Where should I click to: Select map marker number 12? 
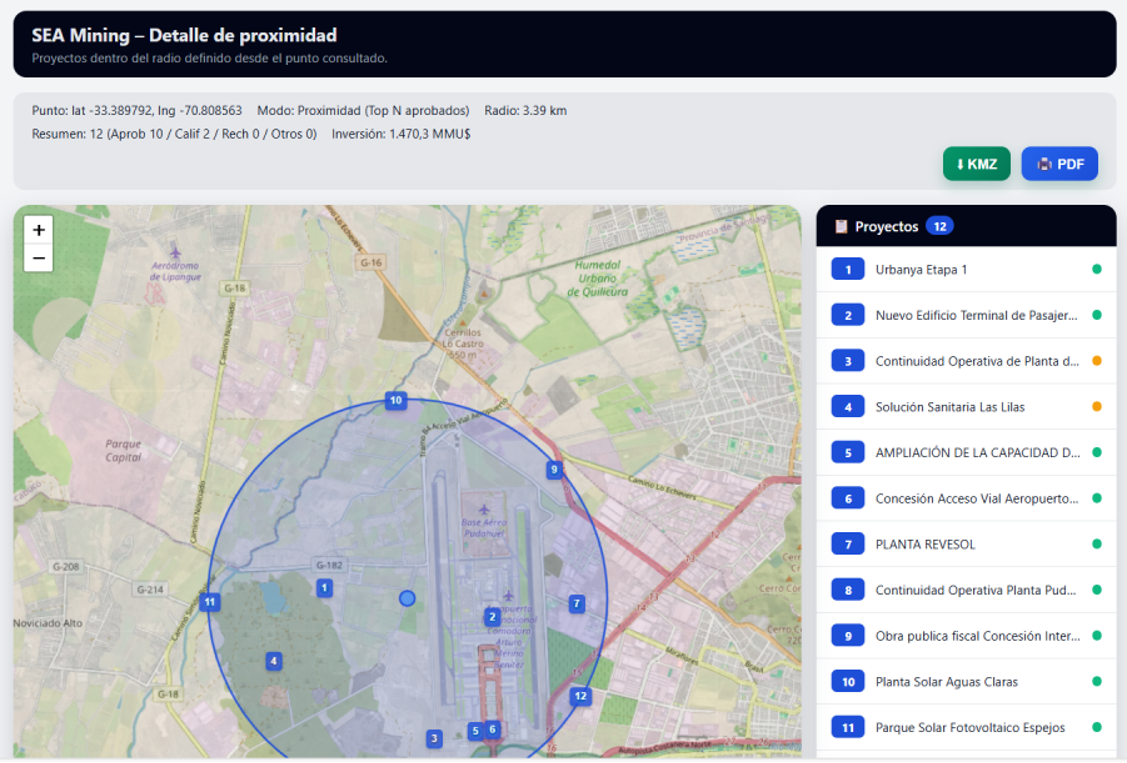click(580, 696)
